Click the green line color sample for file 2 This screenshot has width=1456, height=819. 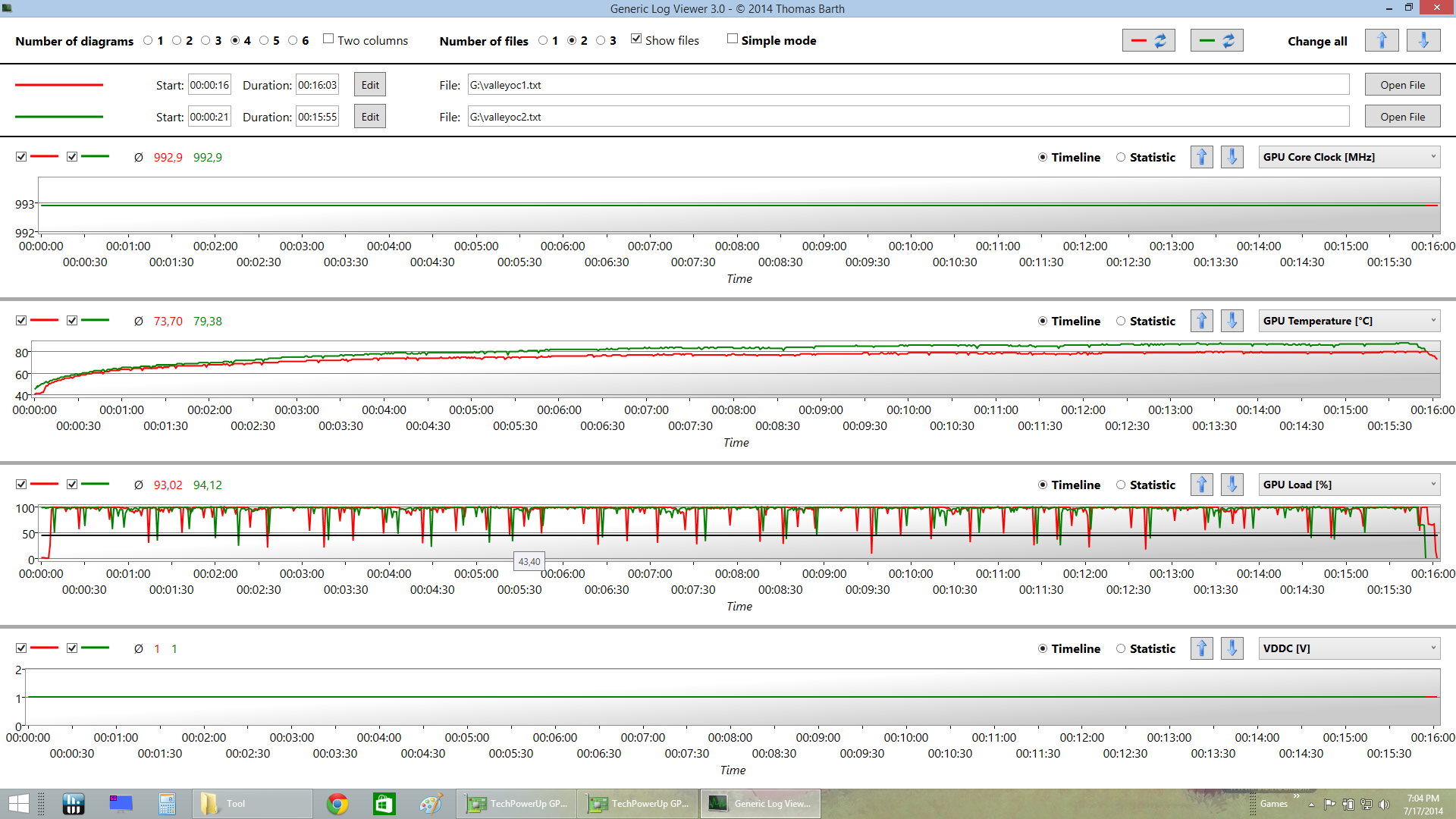tap(59, 117)
